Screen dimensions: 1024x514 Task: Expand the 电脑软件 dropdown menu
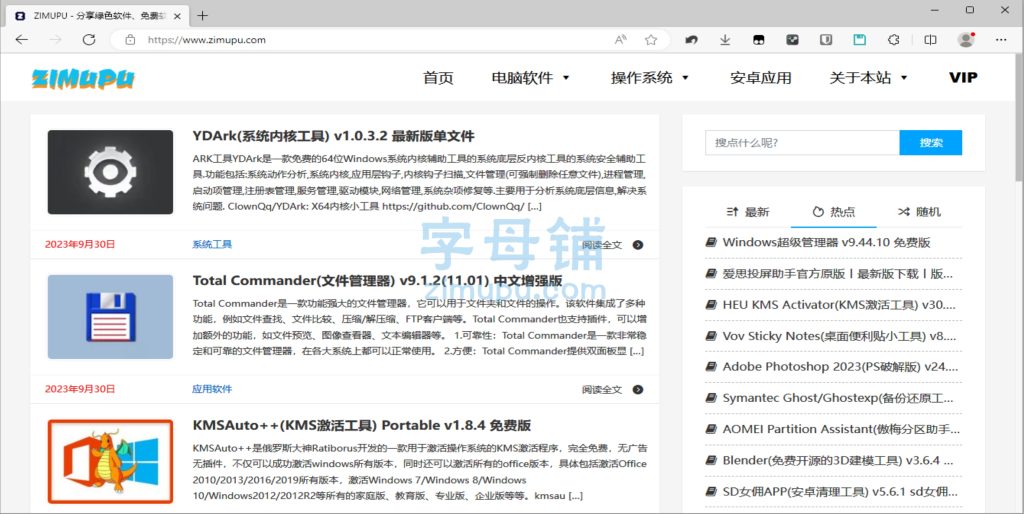pos(530,78)
